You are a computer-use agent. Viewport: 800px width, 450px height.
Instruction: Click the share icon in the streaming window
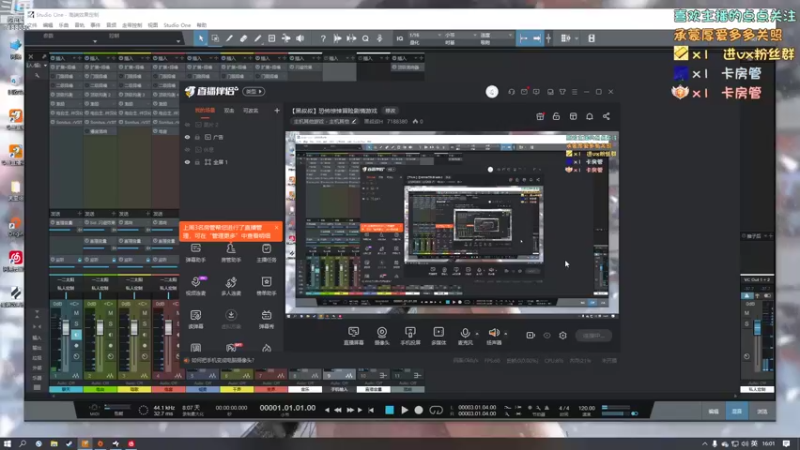tap(606, 116)
